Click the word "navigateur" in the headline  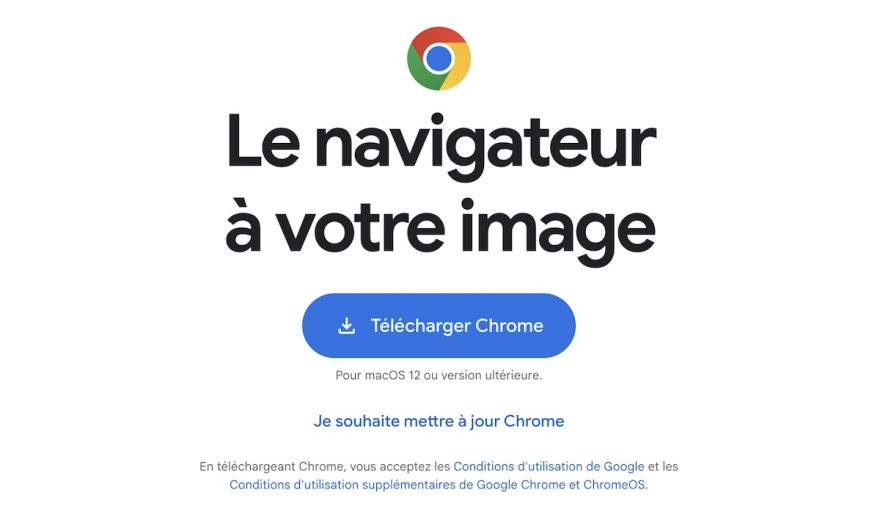click(485, 145)
